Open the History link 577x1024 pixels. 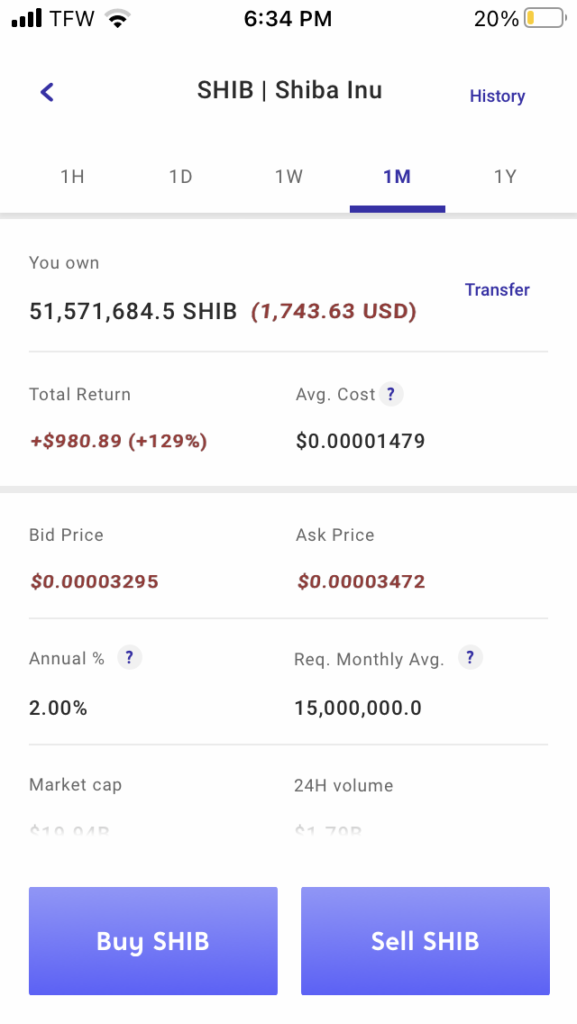[x=497, y=96]
